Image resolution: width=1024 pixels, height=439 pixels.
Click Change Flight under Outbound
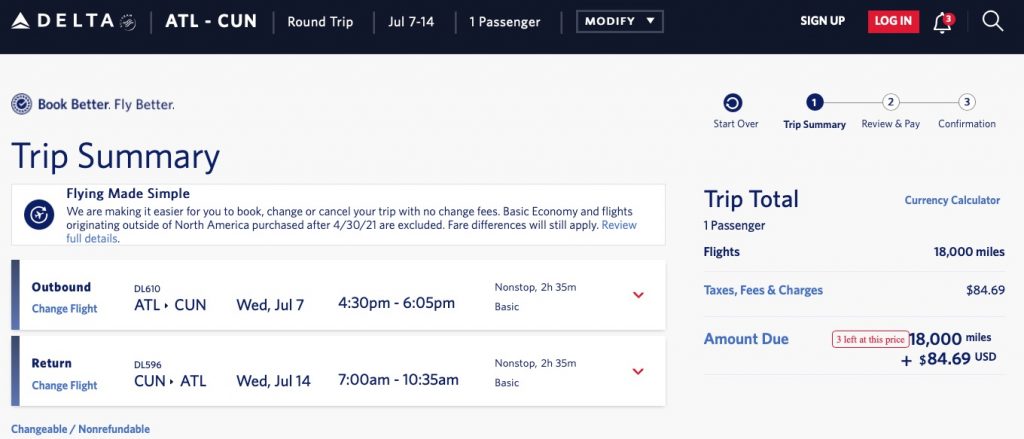point(64,309)
